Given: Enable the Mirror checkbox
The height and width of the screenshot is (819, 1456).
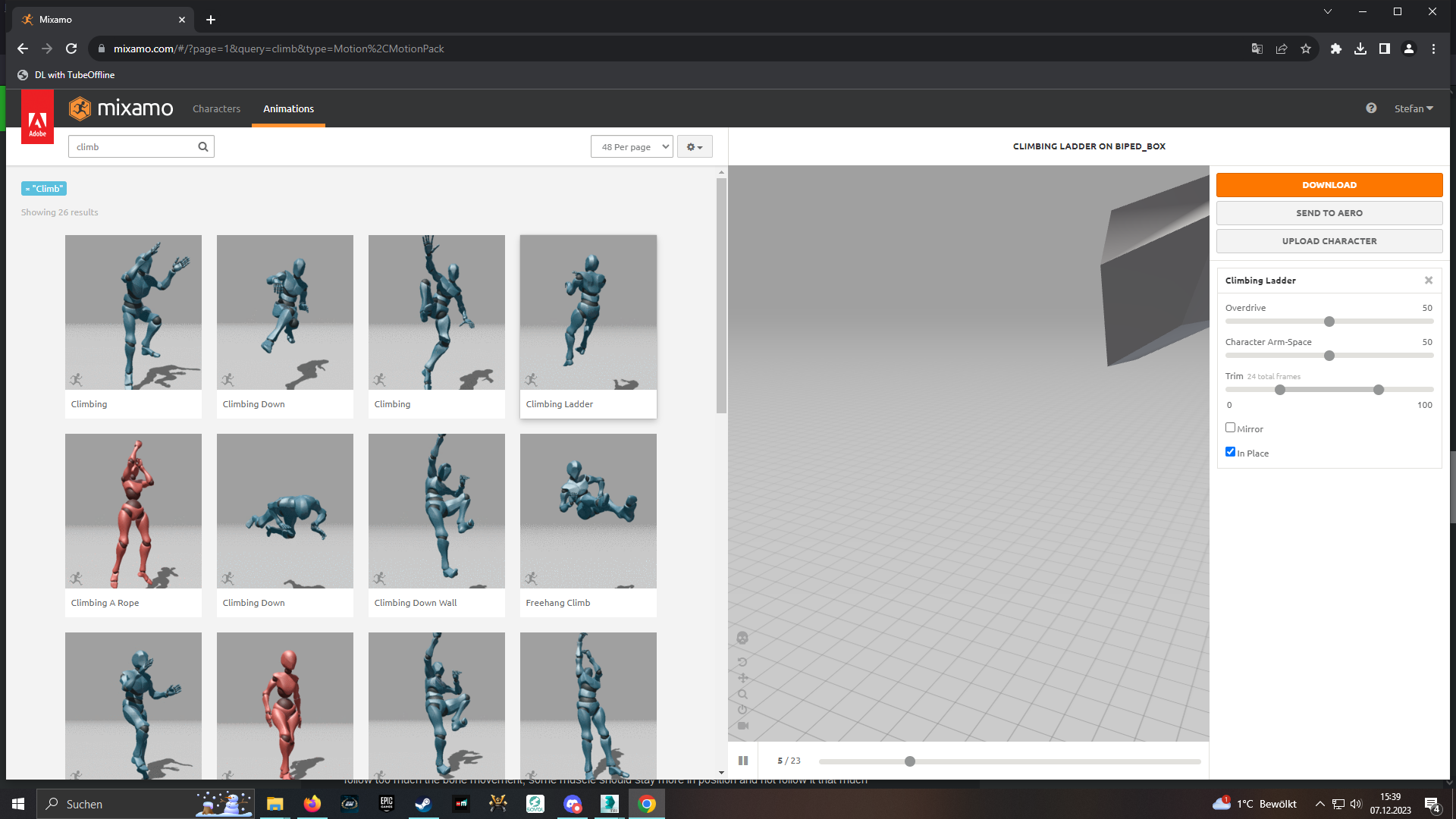Looking at the screenshot, I should click(x=1230, y=428).
